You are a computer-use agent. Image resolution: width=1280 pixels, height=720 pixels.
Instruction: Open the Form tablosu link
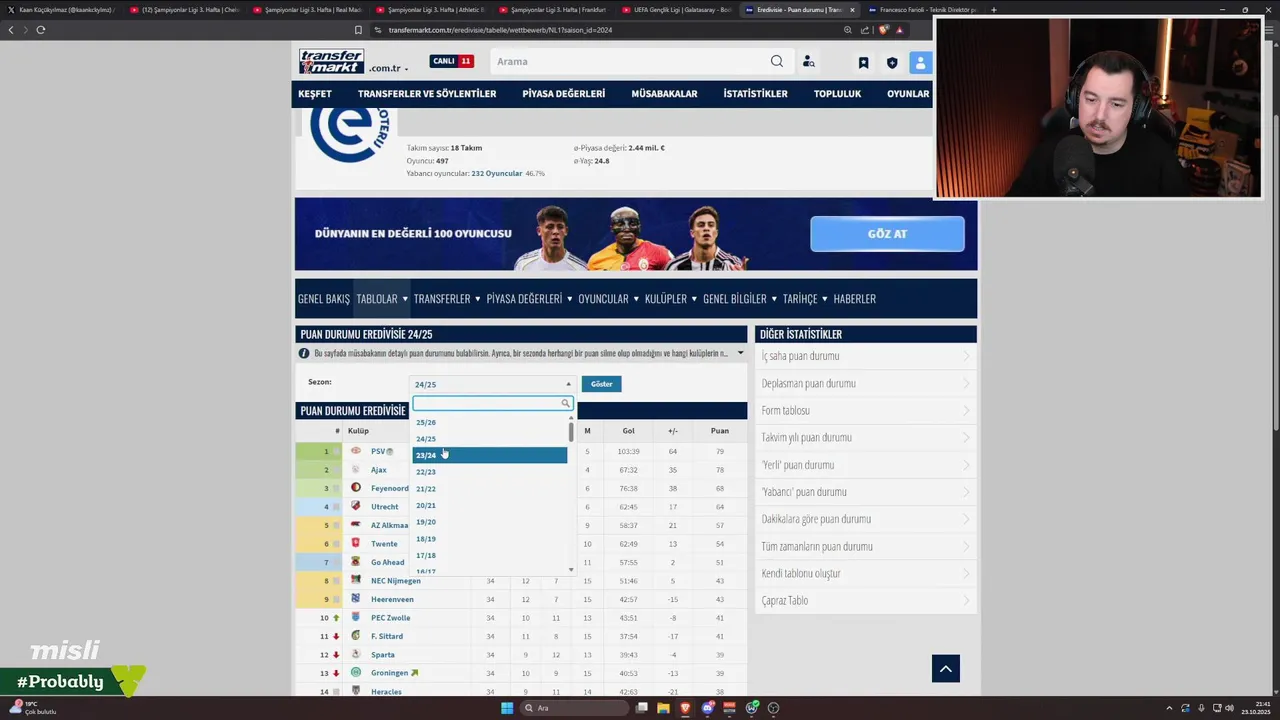tap(785, 410)
